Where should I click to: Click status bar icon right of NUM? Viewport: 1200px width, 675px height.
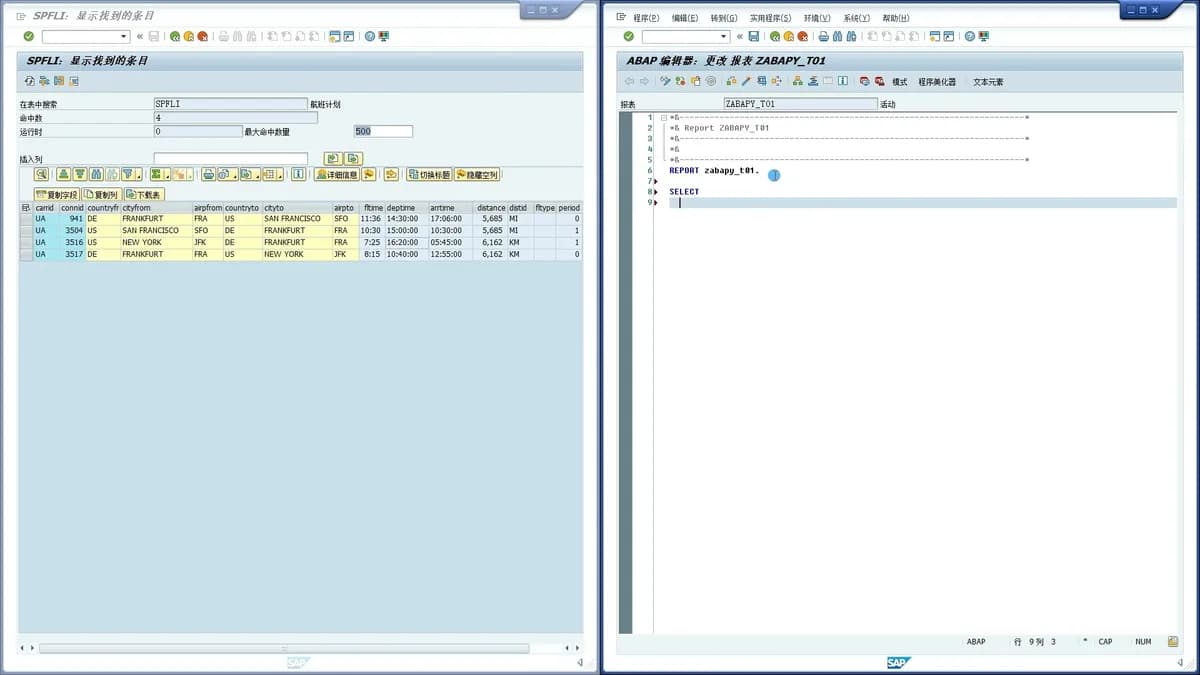[x=1172, y=641]
